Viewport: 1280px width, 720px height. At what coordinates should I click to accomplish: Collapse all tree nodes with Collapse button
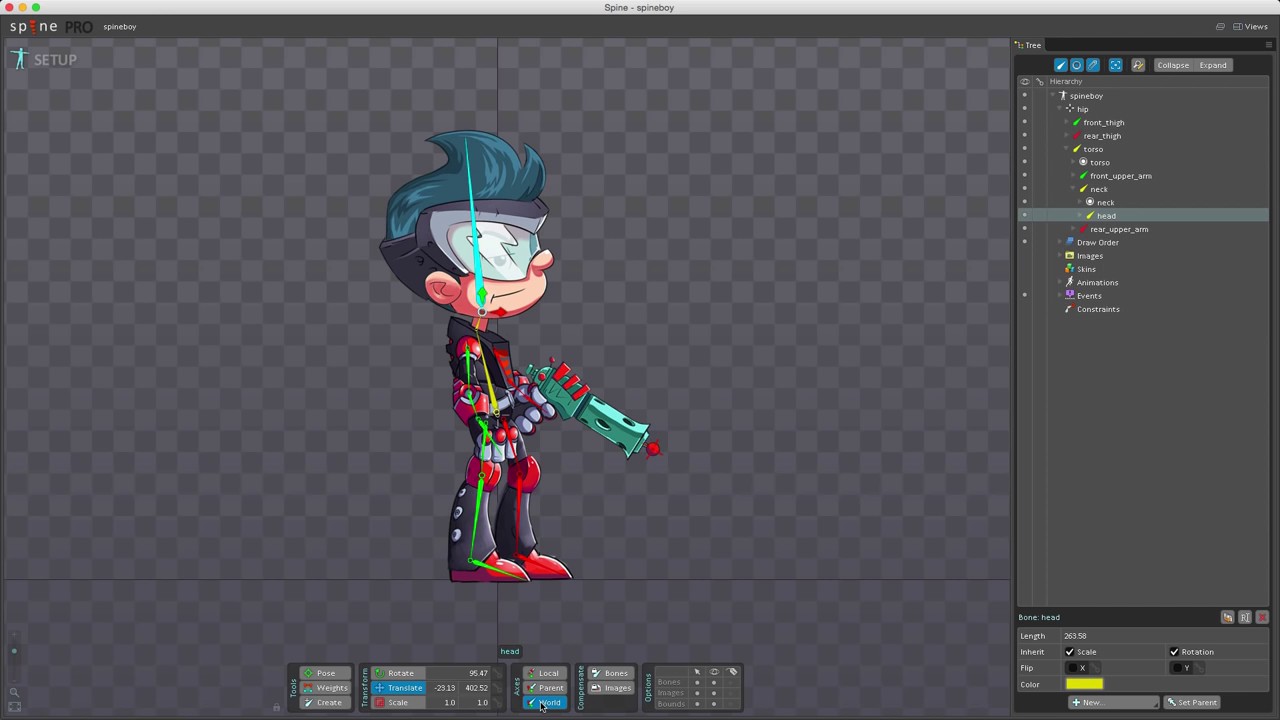click(x=1173, y=65)
